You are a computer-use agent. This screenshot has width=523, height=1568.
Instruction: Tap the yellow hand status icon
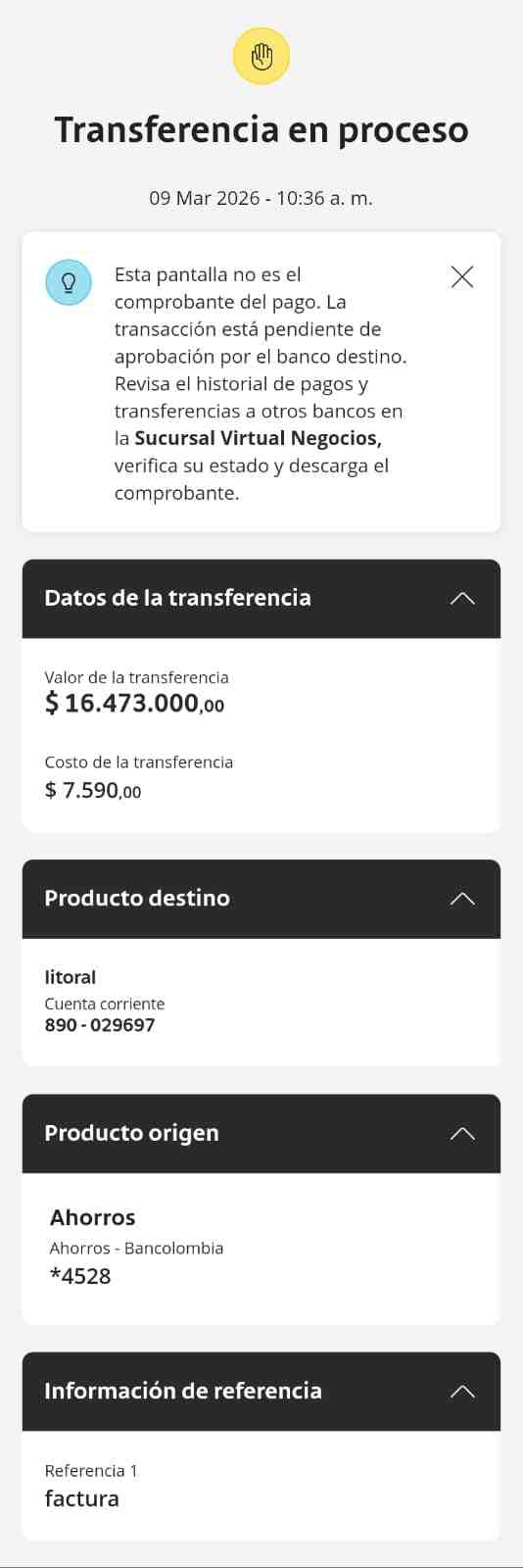[x=261, y=56]
